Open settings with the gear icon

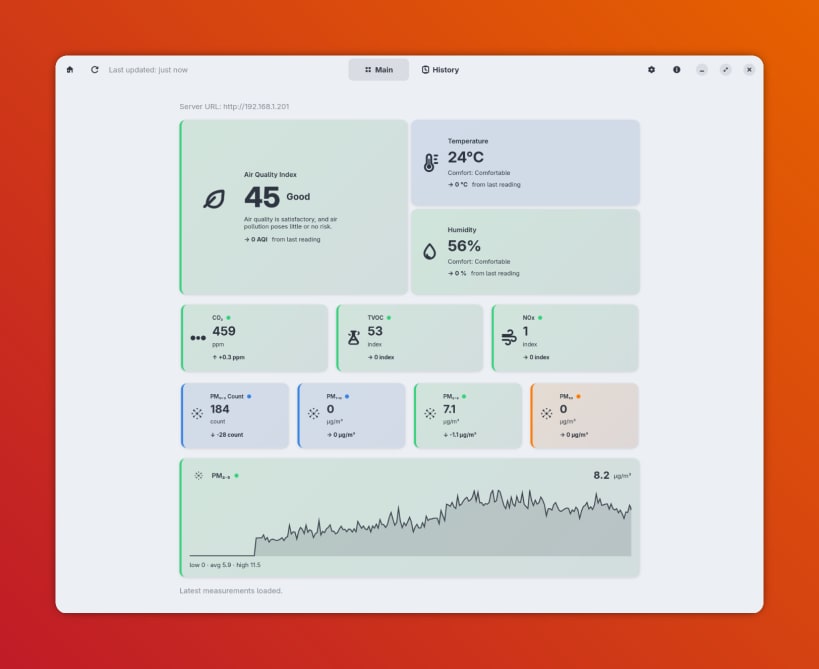651,69
